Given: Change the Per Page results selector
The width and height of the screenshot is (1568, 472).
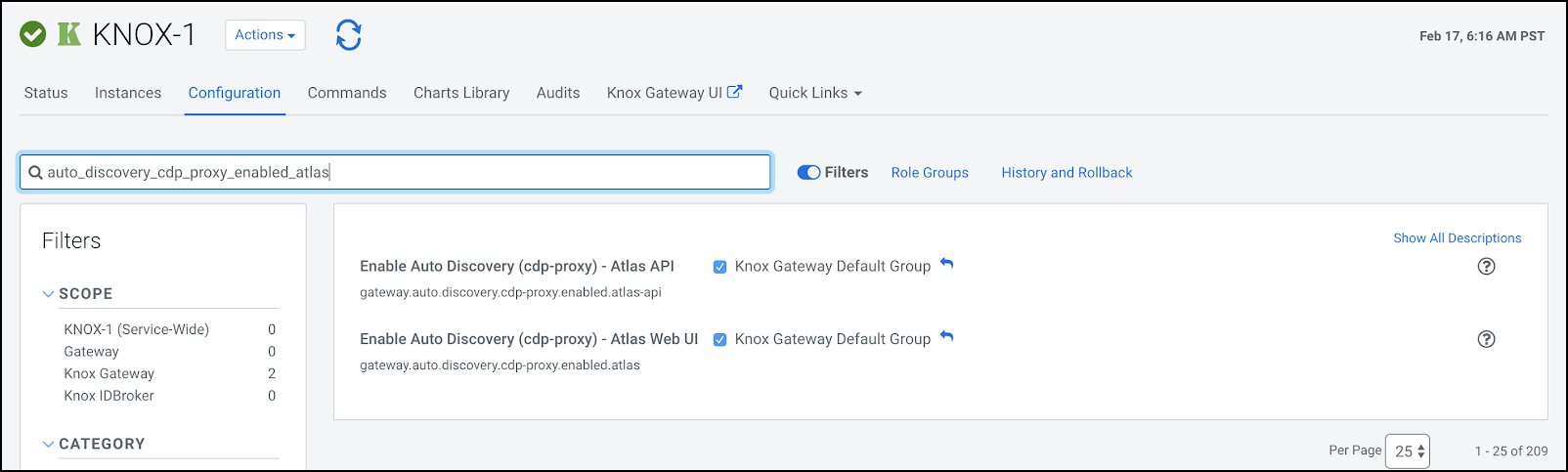Looking at the screenshot, I should (1408, 451).
